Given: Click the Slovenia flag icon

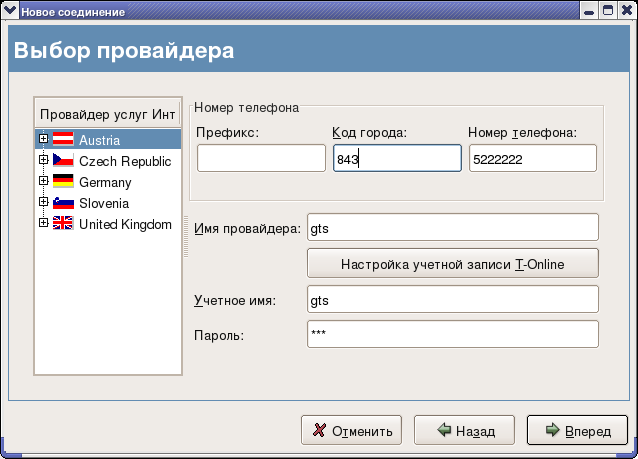Looking at the screenshot, I should point(63,202).
